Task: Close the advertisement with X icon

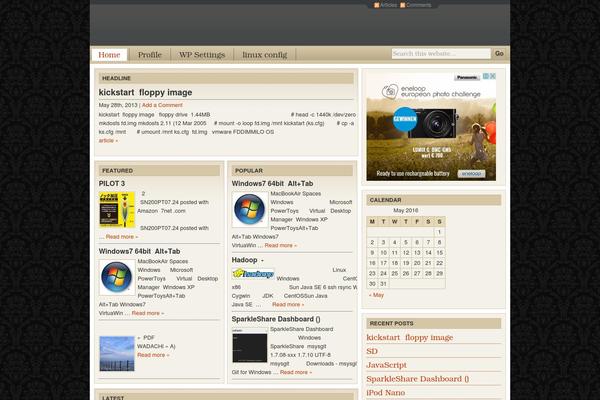Action: 493,76
